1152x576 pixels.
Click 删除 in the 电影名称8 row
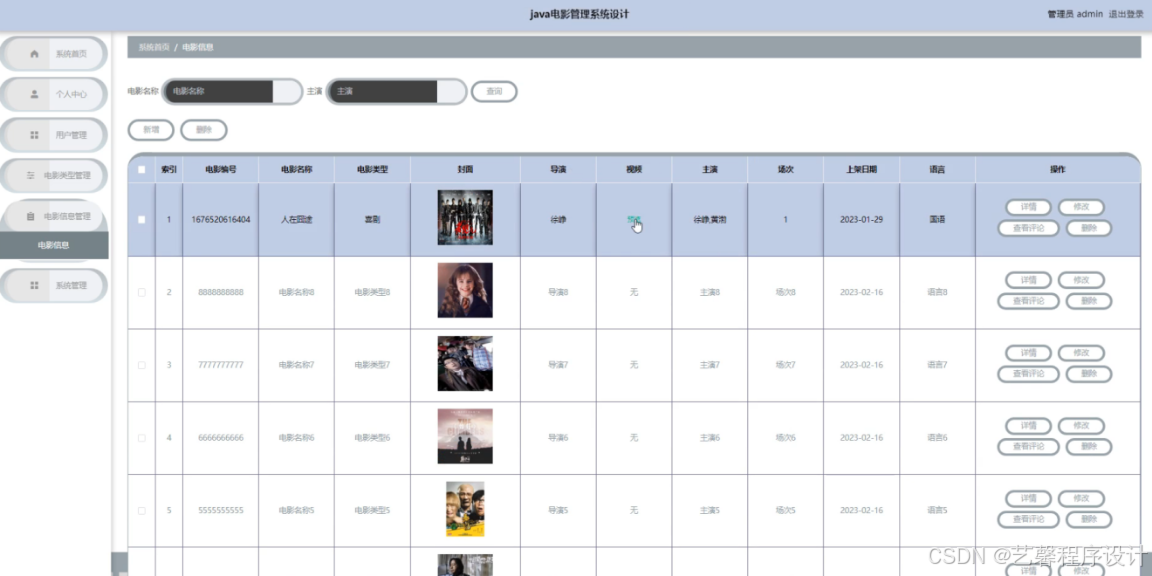(x=1088, y=301)
